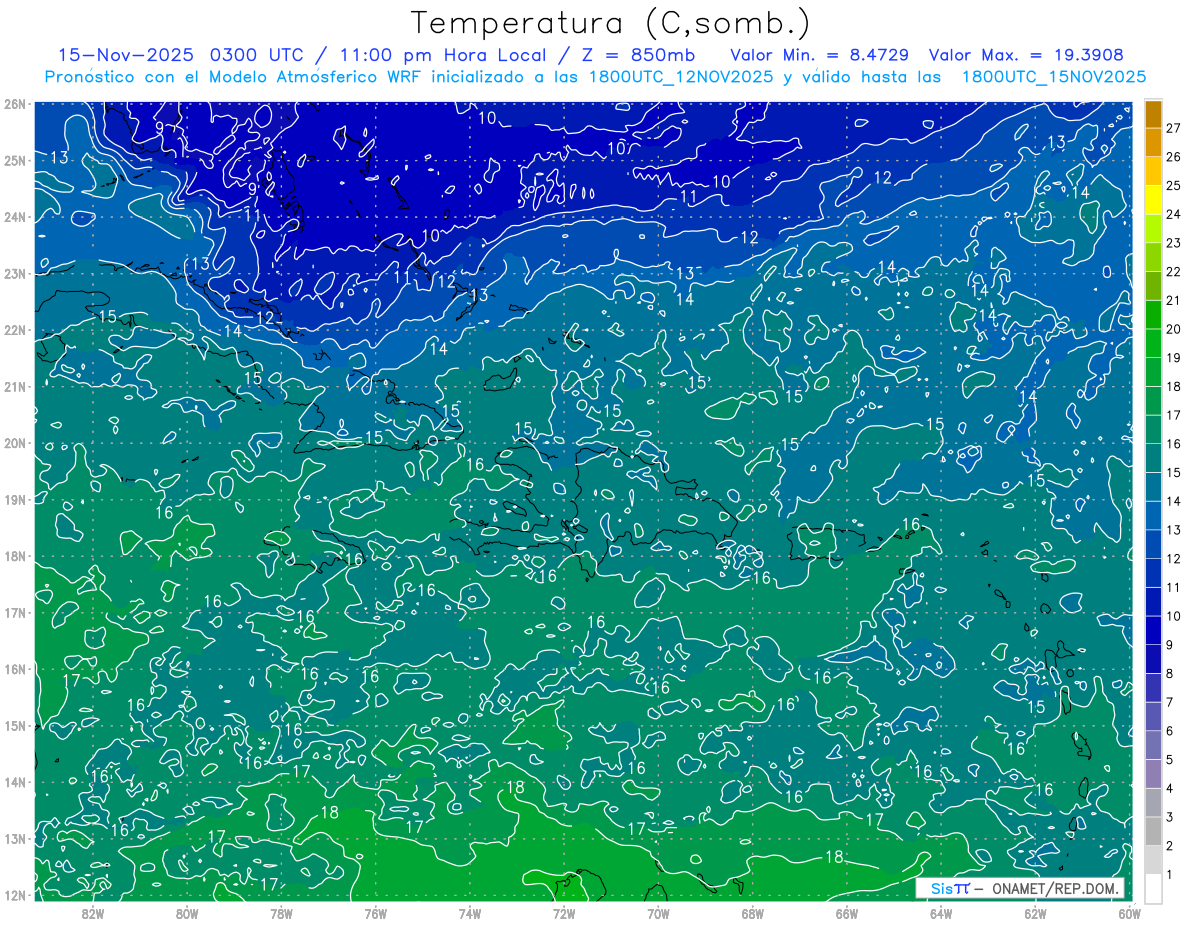Click the color scale label 20

point(1173,329)
